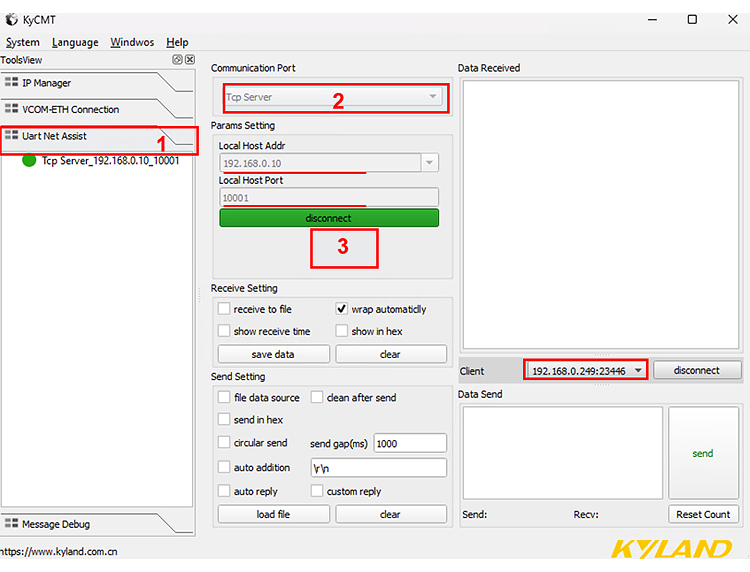Switch to Uart Net Assist tab
750x572 pixels.
(96, 136)
